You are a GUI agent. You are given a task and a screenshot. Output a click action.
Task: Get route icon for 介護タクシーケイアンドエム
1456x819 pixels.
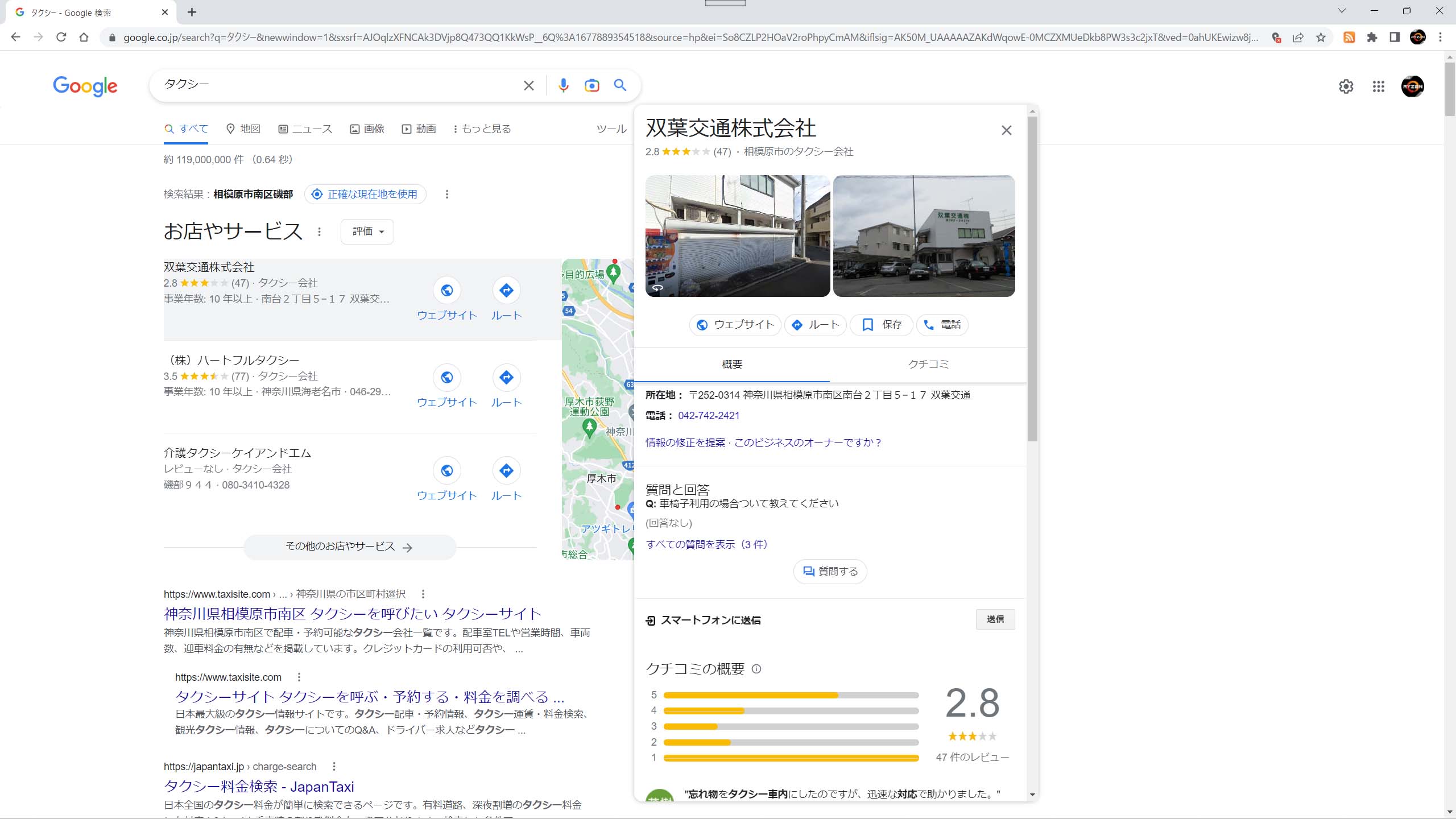506,470
